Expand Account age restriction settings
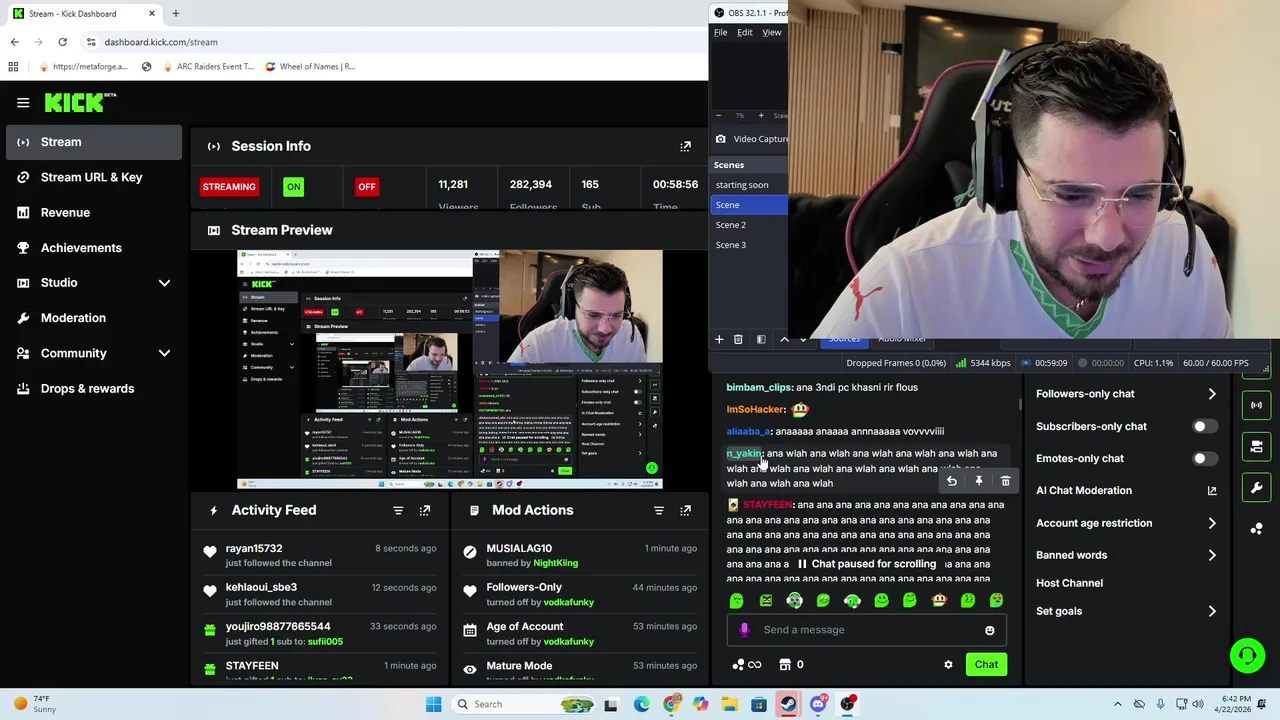The height and width of the screenshot is (720, 1280). pos(1212,523)
